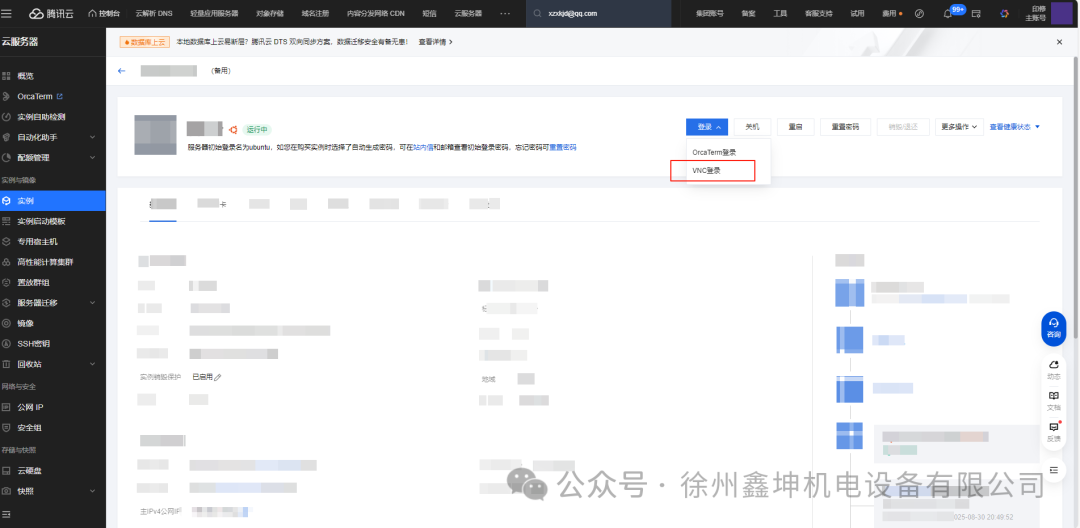Click the panel icon beside the bell

(x=976, y=13)
